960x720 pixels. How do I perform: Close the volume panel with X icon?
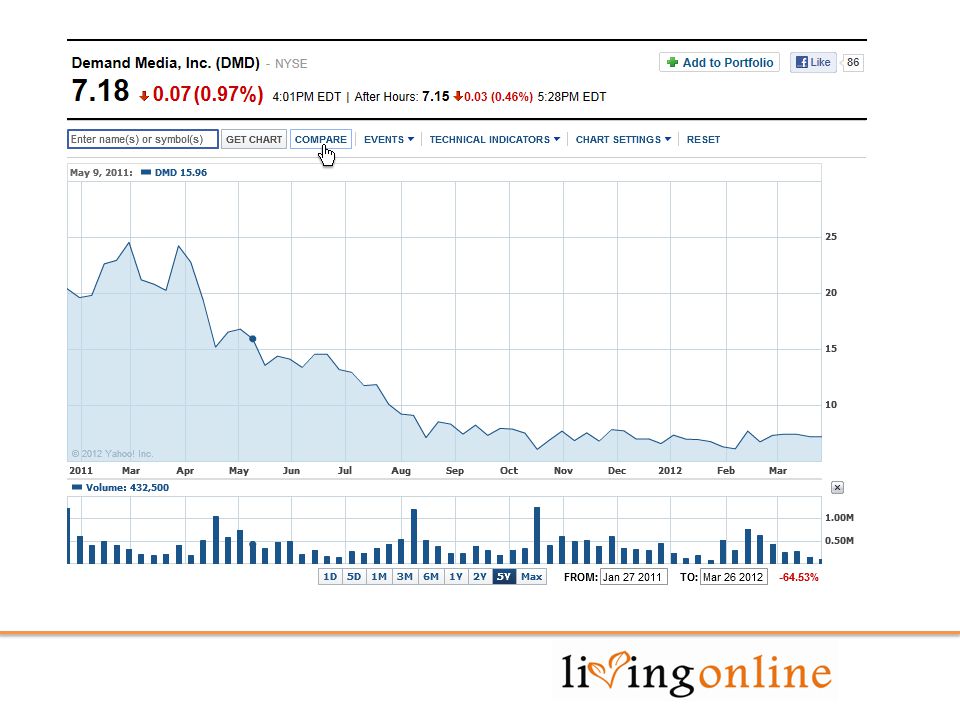838,487
